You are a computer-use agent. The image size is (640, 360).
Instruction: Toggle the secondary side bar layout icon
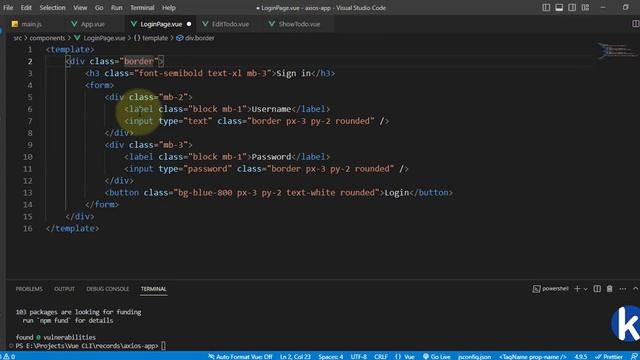[x=572, y=7]
